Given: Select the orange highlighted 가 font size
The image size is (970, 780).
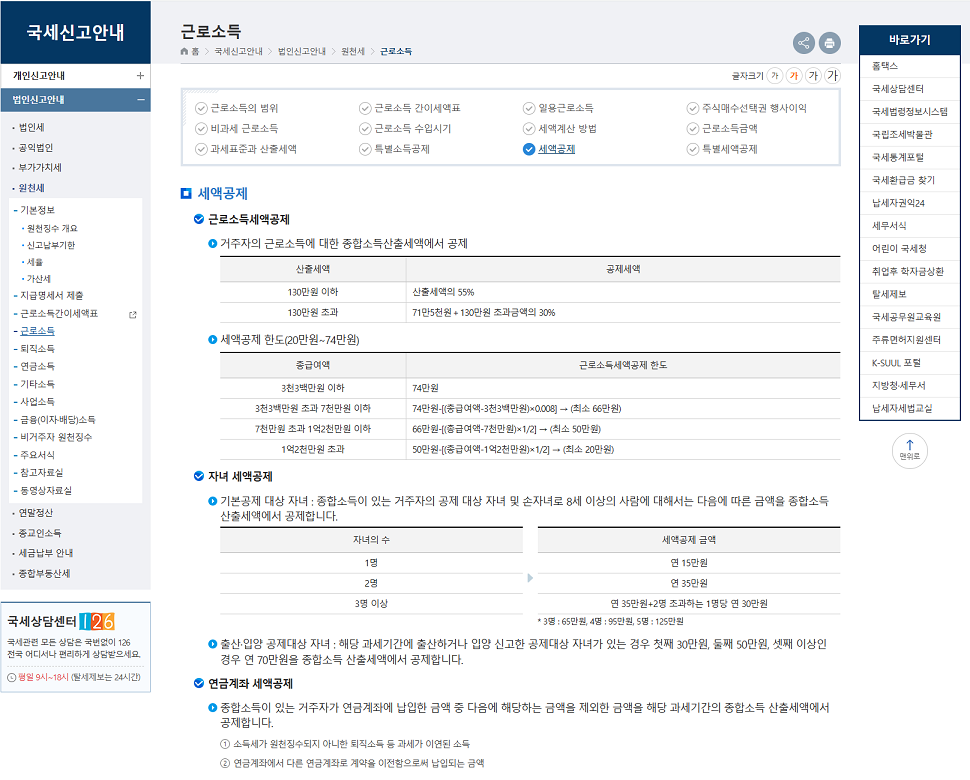Looking at the screenshot, I should coord(794,75).
